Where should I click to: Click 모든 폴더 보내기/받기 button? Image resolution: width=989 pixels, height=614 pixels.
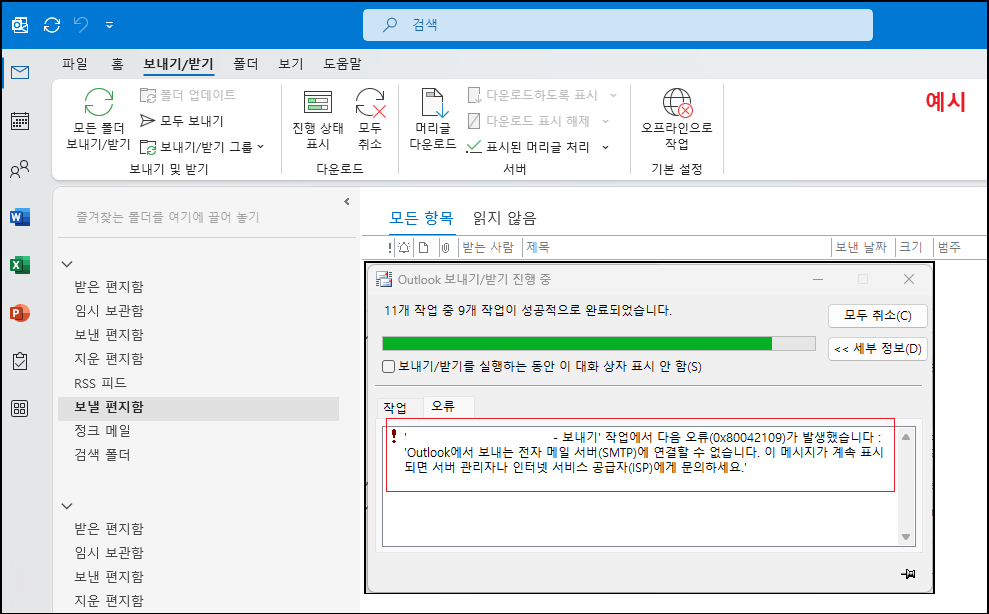click(98, 119)
